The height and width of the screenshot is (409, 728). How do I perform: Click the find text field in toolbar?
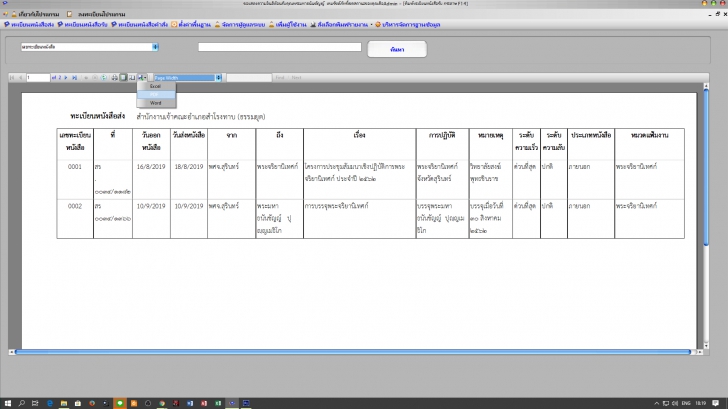pos(249,78)
